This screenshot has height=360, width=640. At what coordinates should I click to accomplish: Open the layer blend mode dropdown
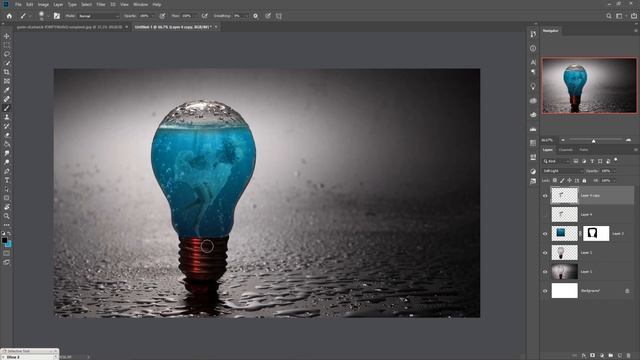(562, 171)
